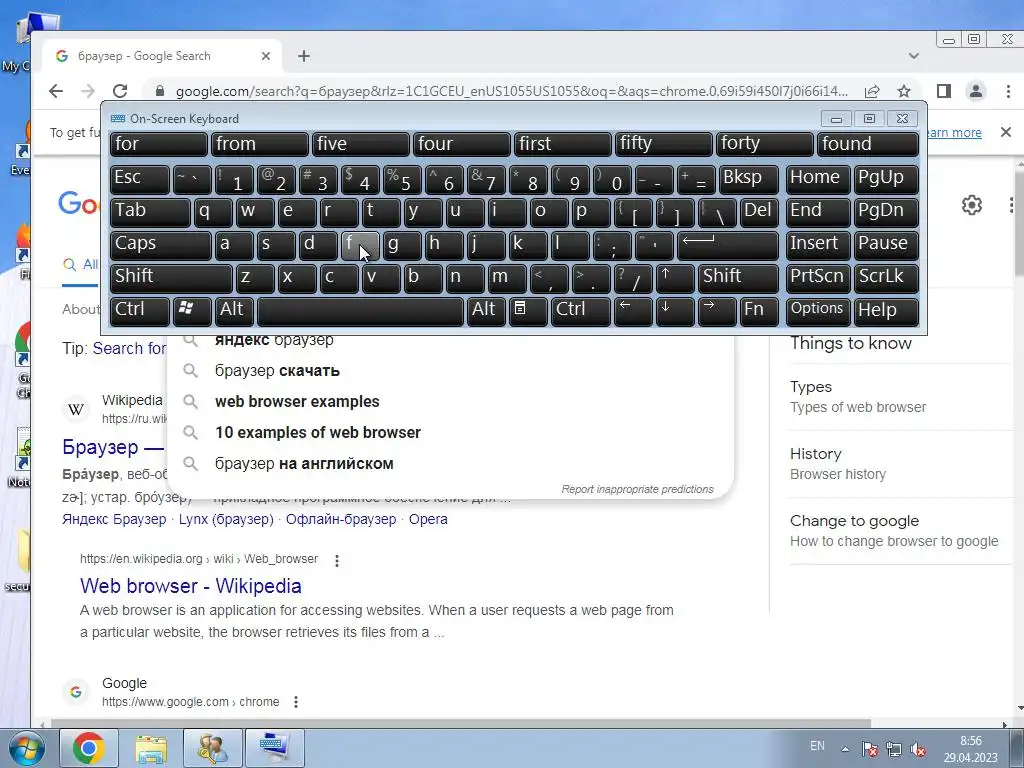
Task: Show hidden tray icons arrow
Action: [x=845, y=749]
